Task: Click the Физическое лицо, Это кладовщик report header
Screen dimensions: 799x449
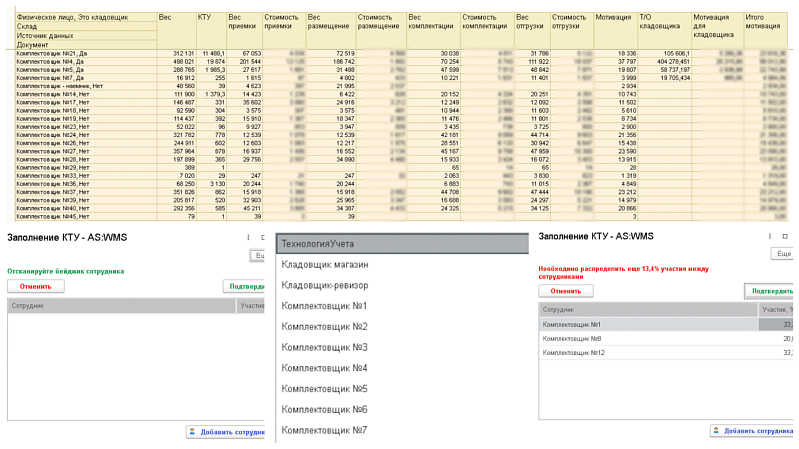Action: [x=86, y=17]
